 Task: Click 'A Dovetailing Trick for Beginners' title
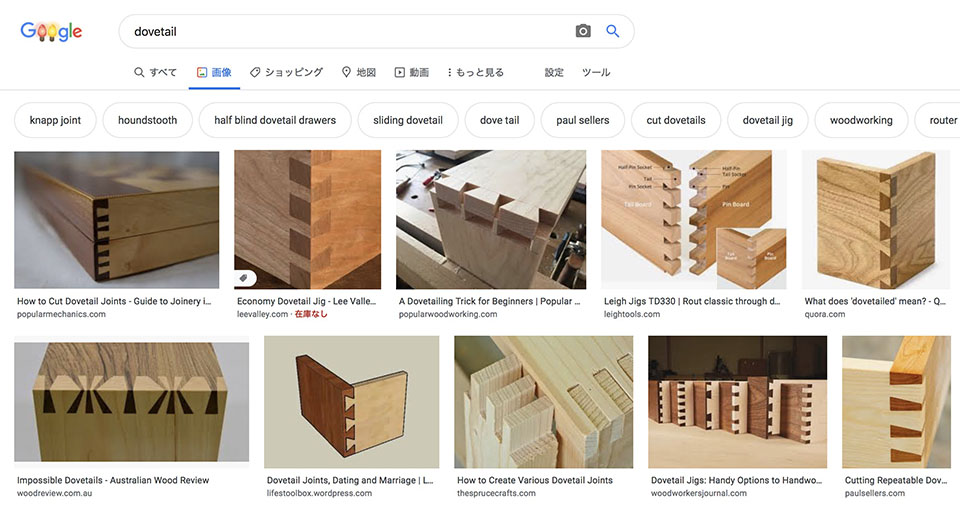click(x=489, y=301)
